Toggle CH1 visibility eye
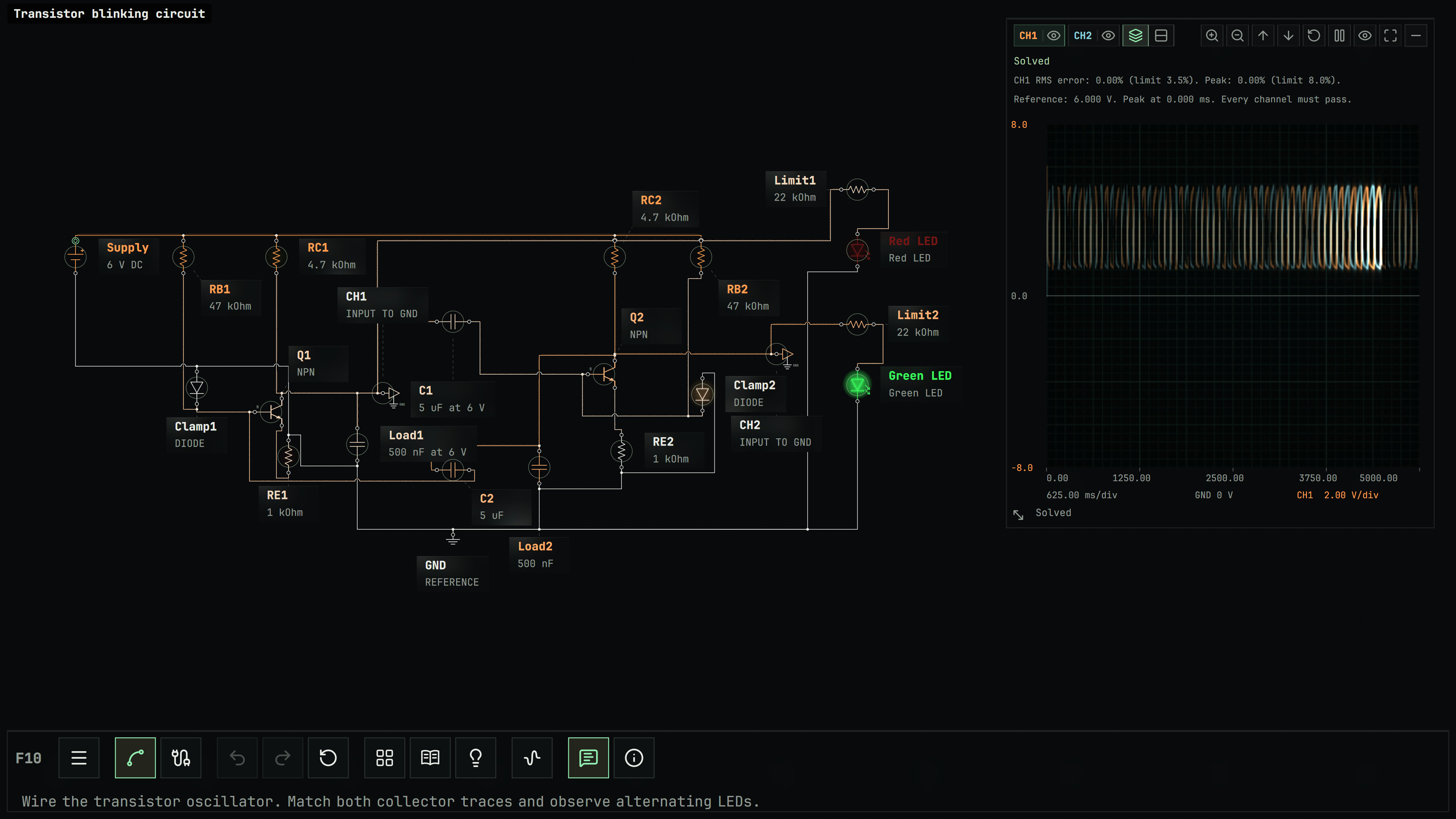 click(1054, 36)
